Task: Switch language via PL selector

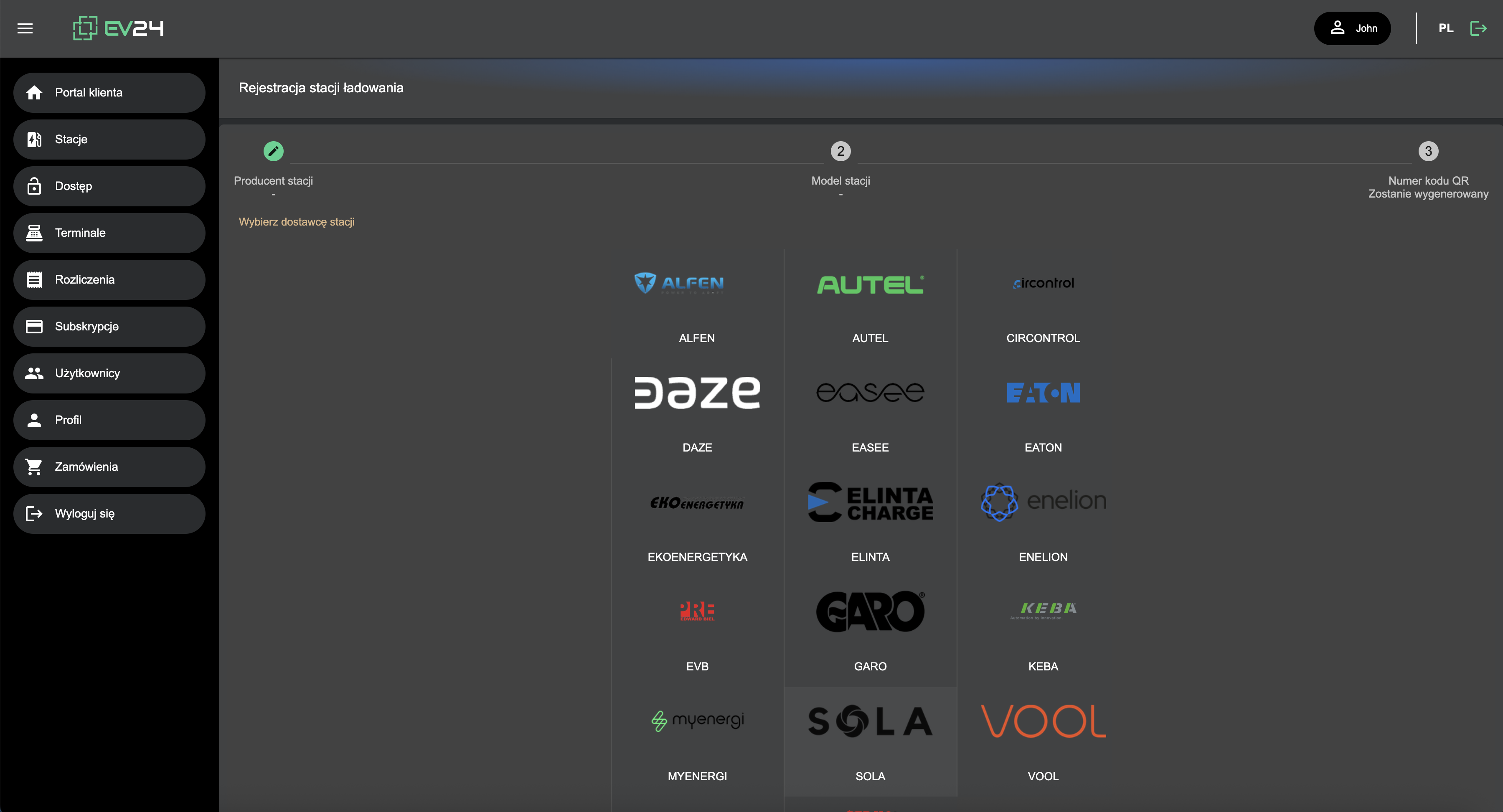Action: [1445, 28]
